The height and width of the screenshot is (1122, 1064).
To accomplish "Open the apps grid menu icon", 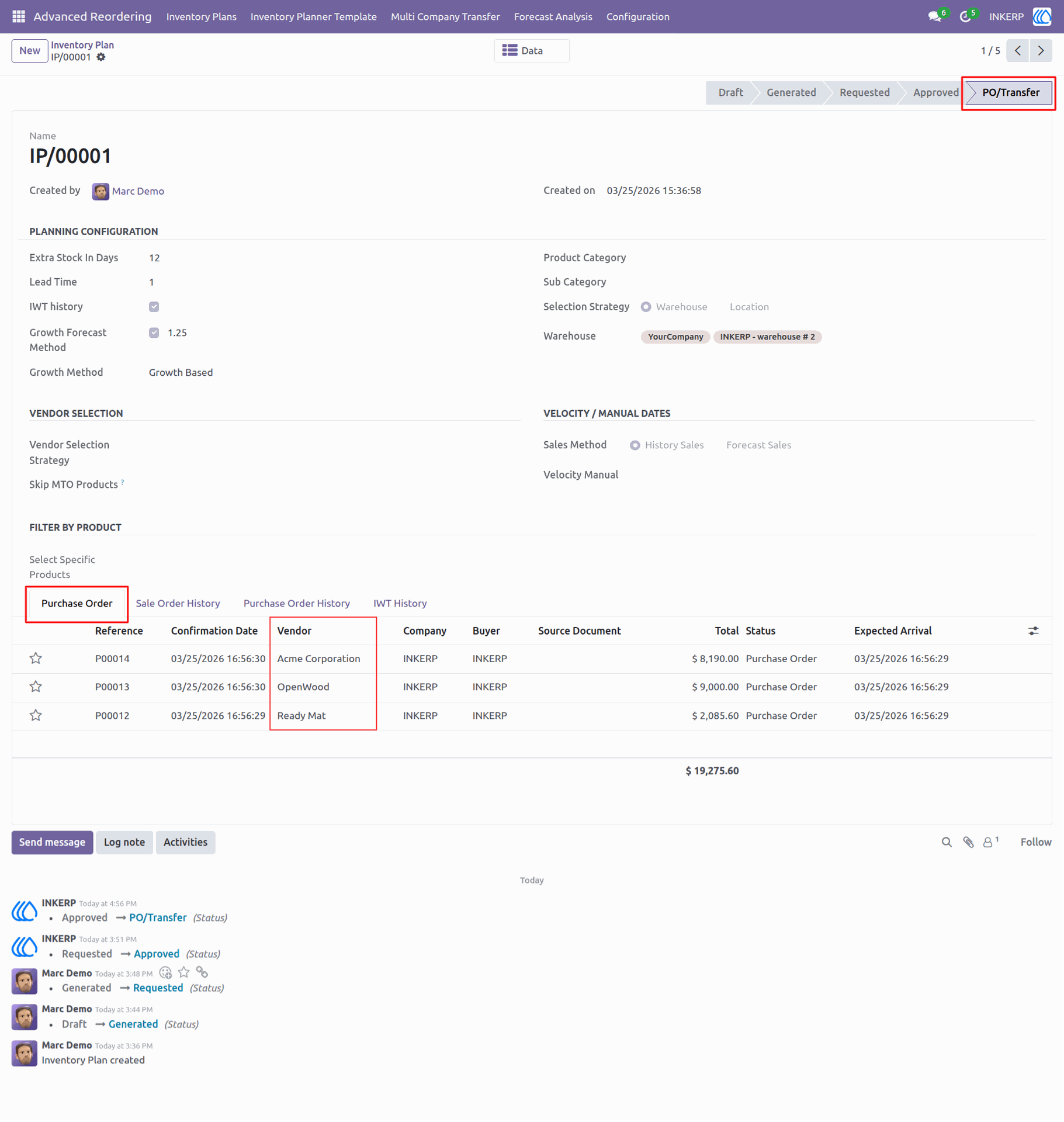I will click(x=19, y=16).
